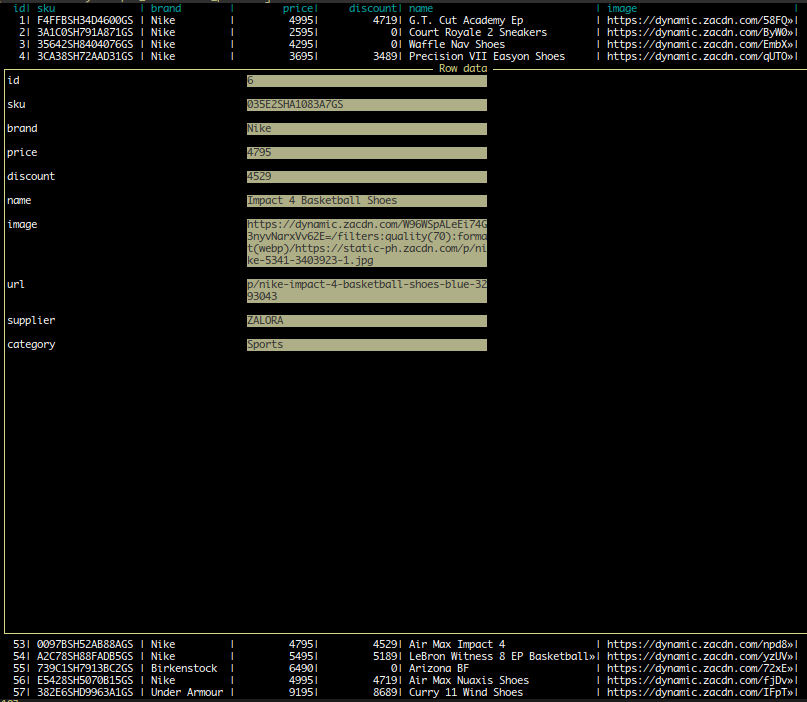The width and height of the screenshot is (807, 702).
Task: Click the brand input field in Row data
Action: pos(366,129)
